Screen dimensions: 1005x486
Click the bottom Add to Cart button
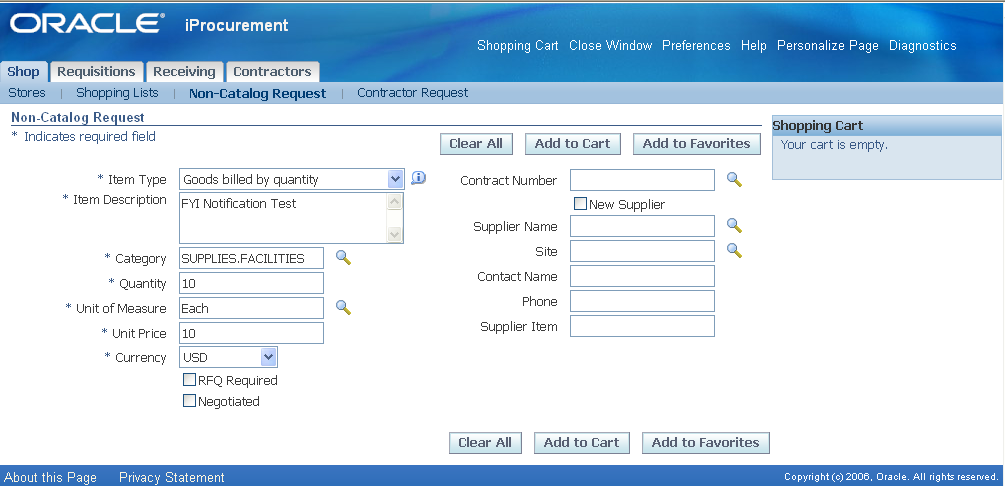(581, 442)
